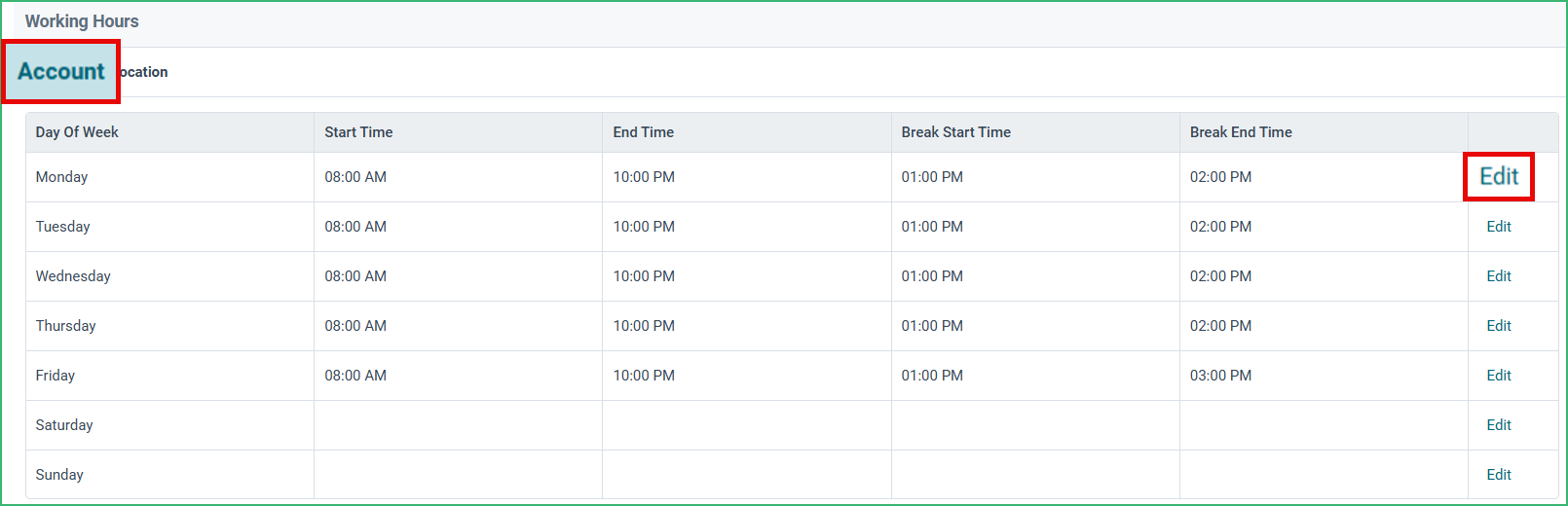Select Monday's 08:00 AM start time cell
The height and width of the screenshot is (506, 1568).
(x=458, y=177)
